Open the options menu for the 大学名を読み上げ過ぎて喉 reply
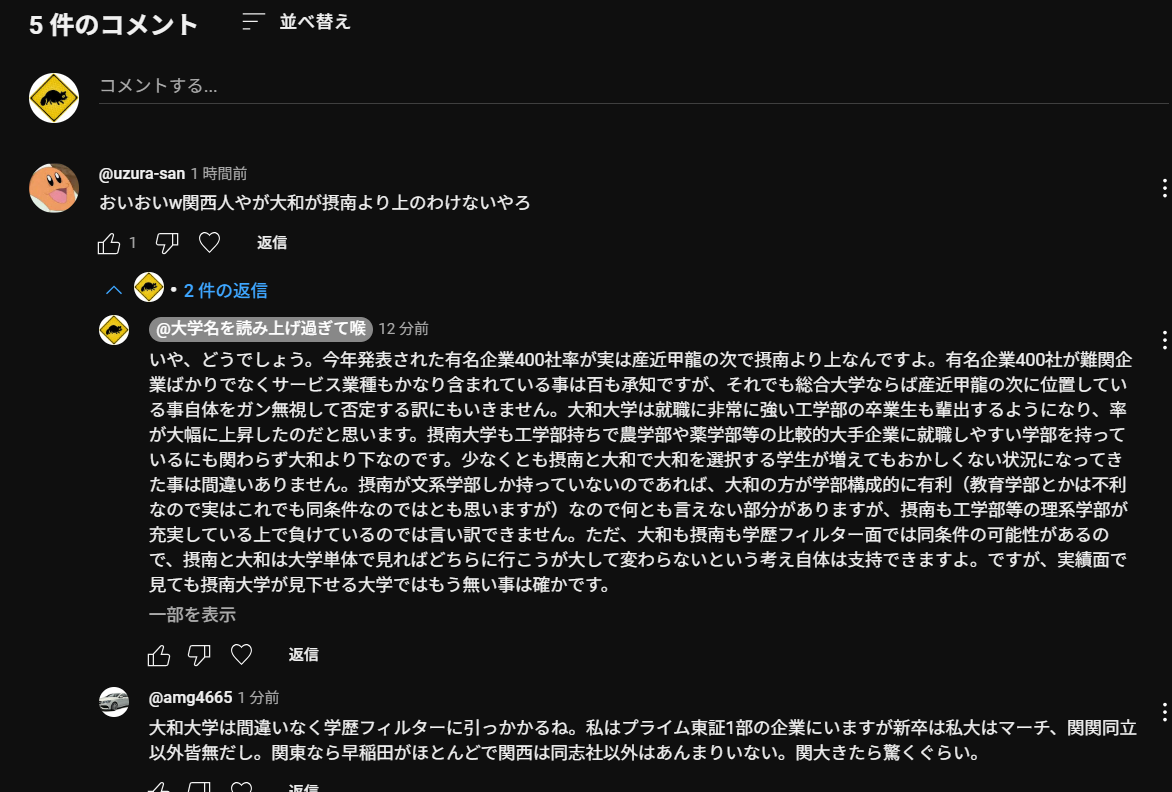 pyautogui.click(x=1164, y=340)
